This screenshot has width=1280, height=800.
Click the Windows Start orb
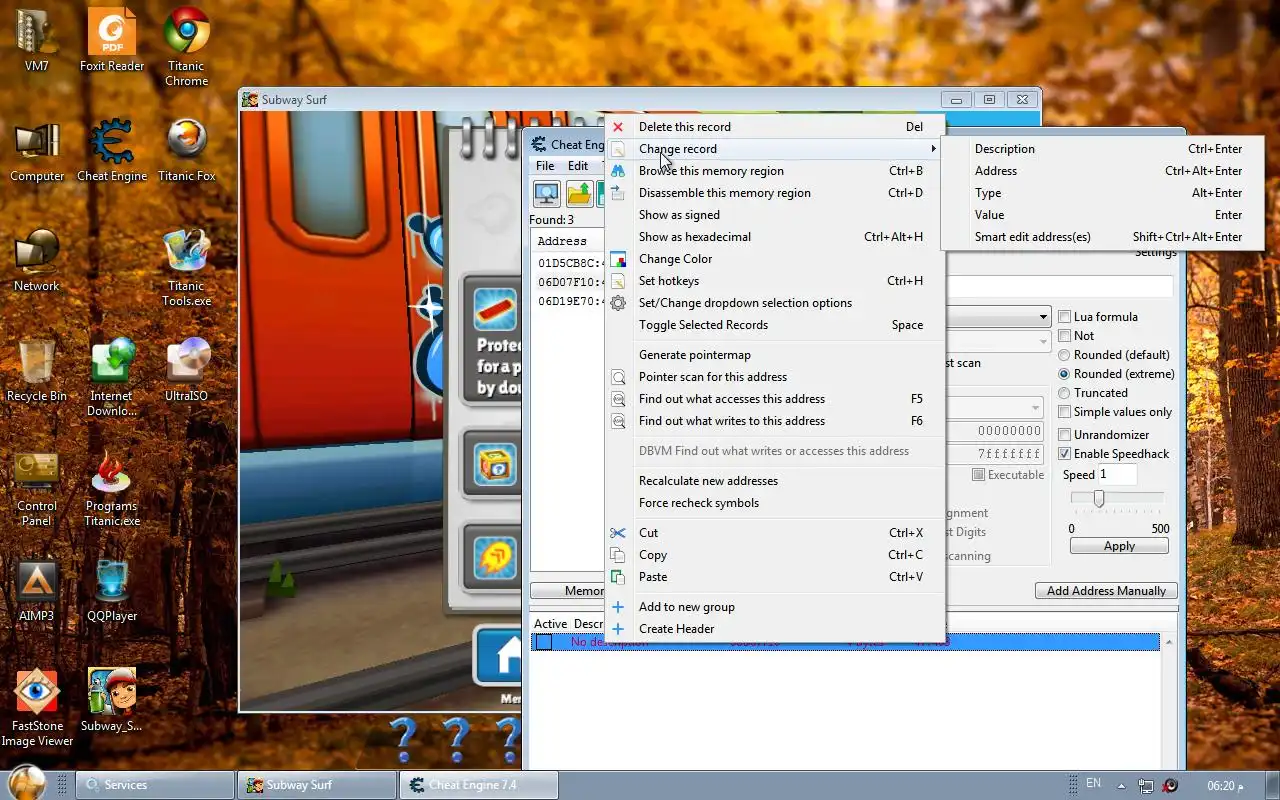coord(26,782)
